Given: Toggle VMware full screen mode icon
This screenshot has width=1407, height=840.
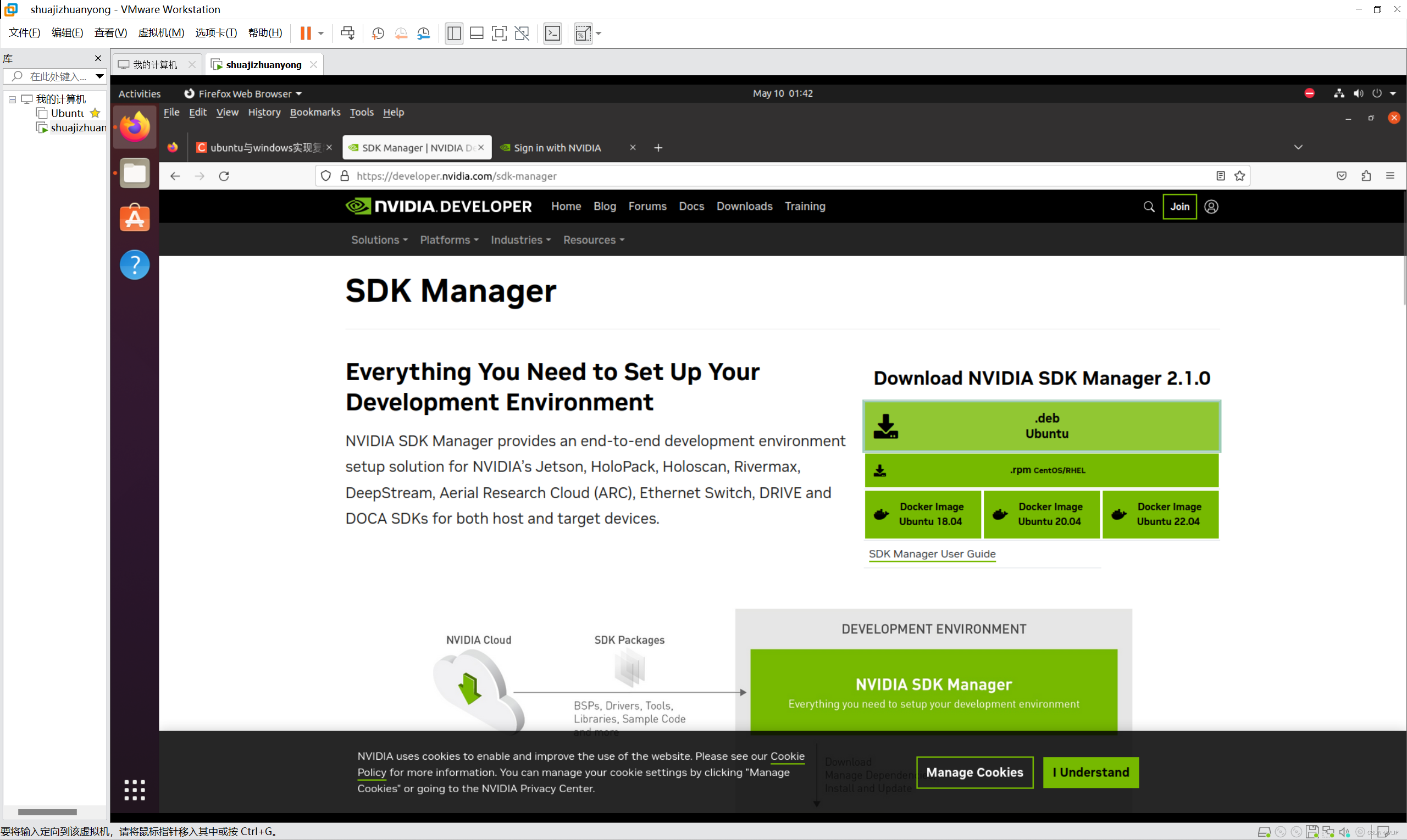Looking at the screenshot, I should (499, 34).
